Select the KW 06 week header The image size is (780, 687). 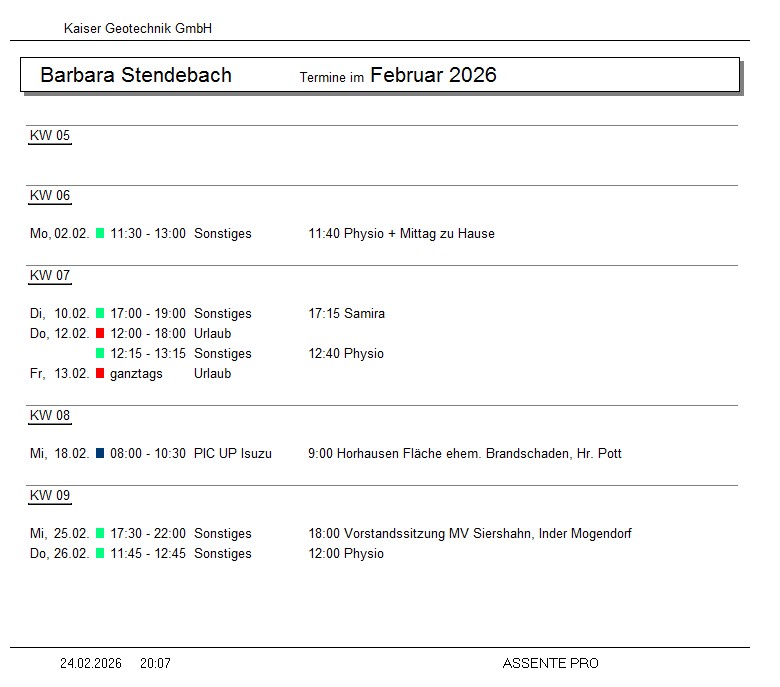(50, 196)
